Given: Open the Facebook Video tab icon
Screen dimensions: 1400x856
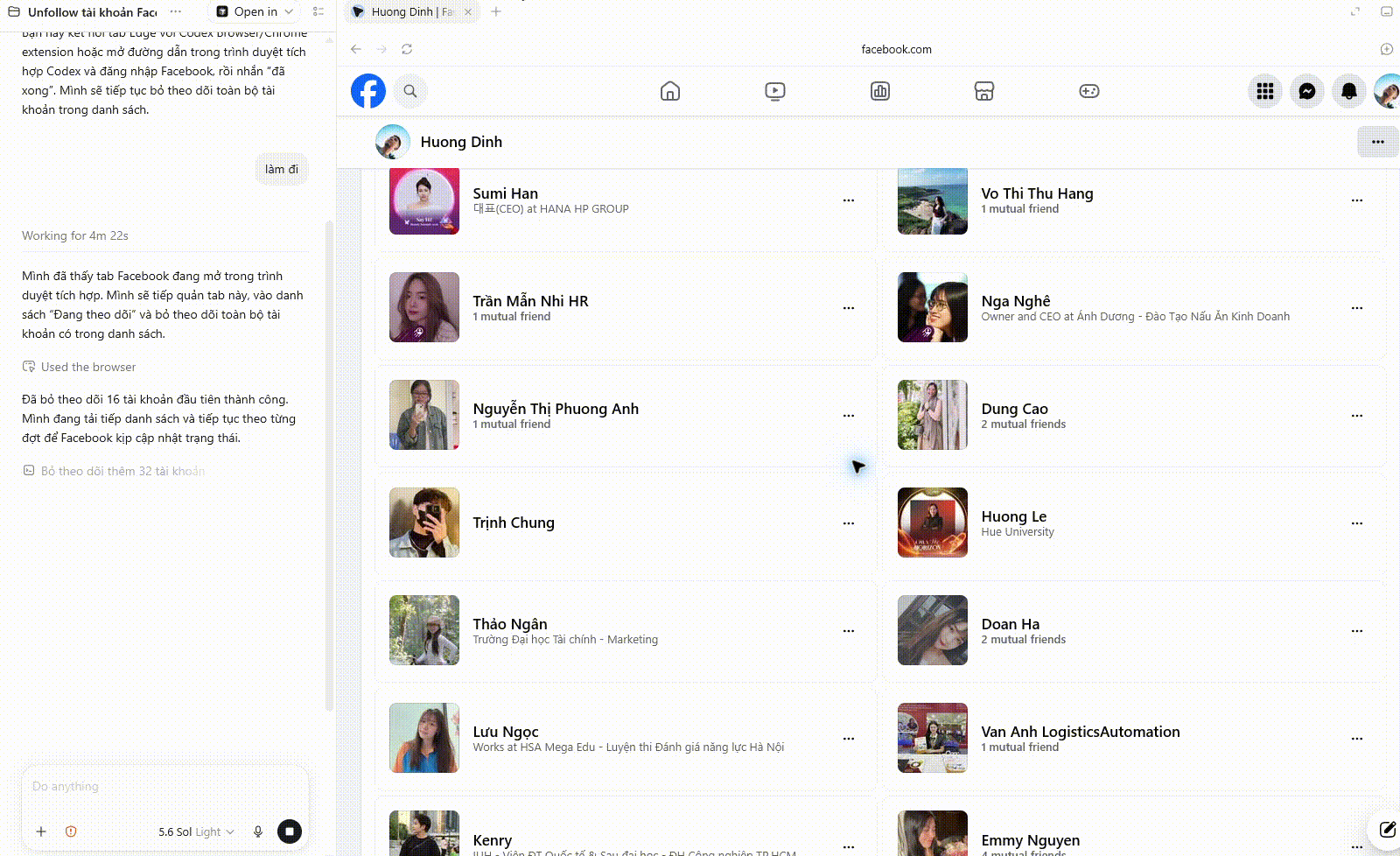Looking at the screenshot, I should point(775,91).
